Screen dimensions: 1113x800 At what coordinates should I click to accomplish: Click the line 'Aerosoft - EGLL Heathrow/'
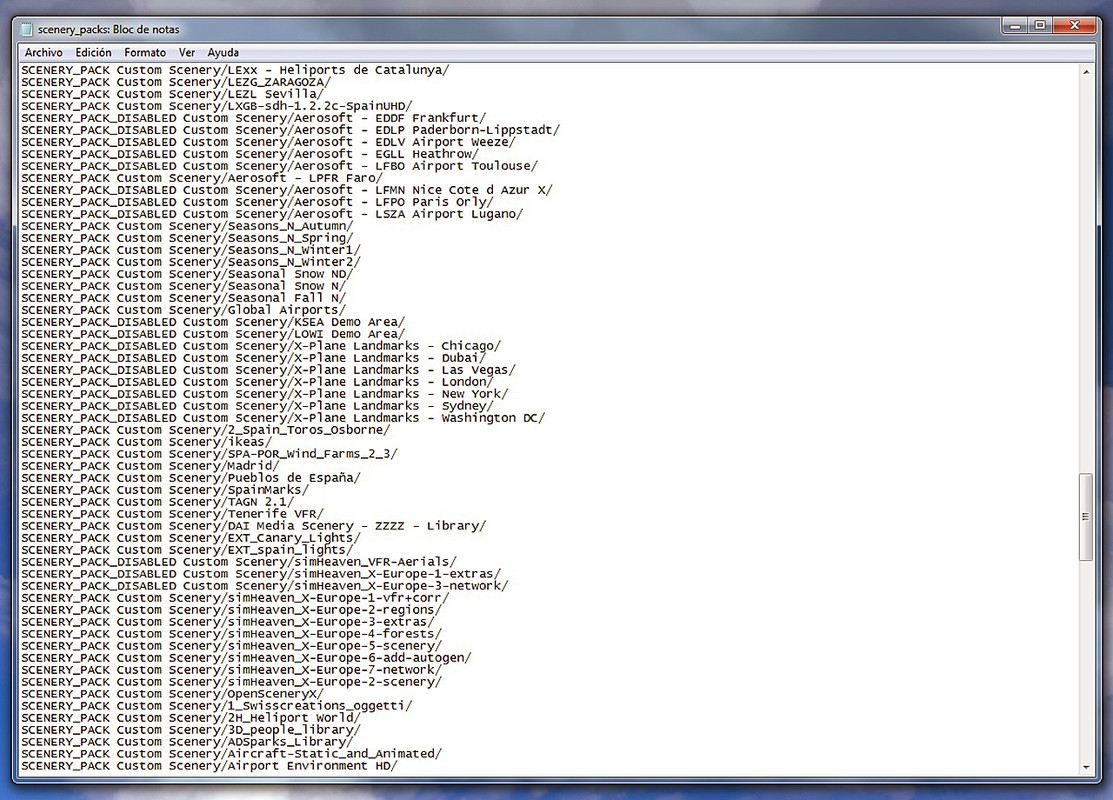click(250, 155)
